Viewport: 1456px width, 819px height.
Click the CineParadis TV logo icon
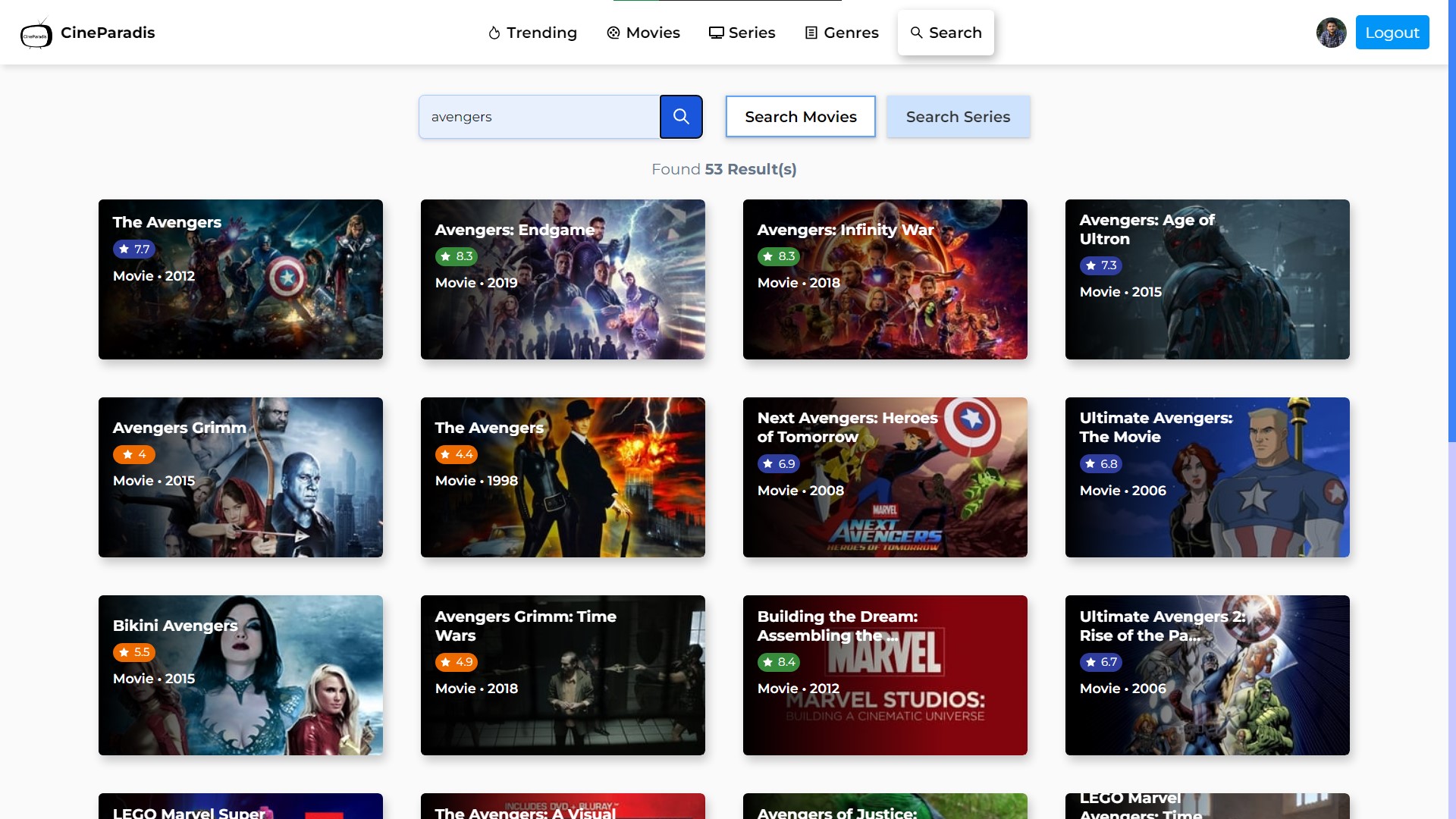tap(36, 33)
